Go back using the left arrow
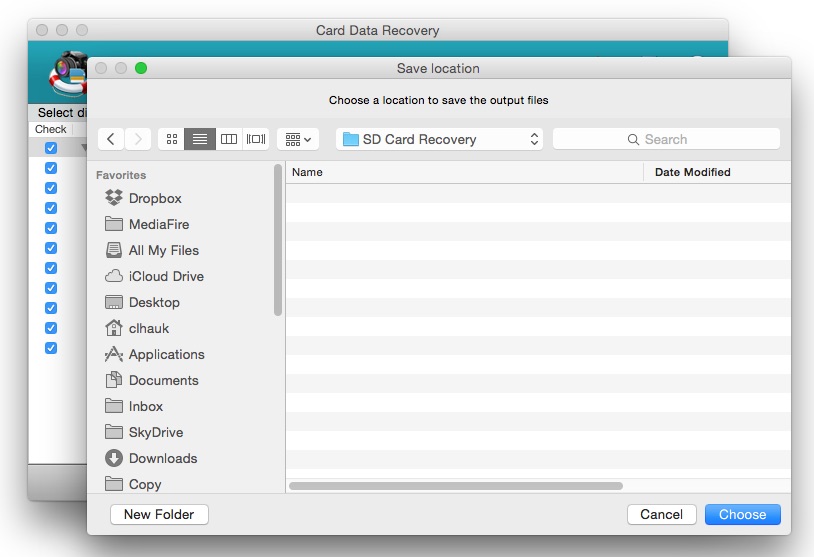Screen dimensions: 814x557 tap(111, 139)
